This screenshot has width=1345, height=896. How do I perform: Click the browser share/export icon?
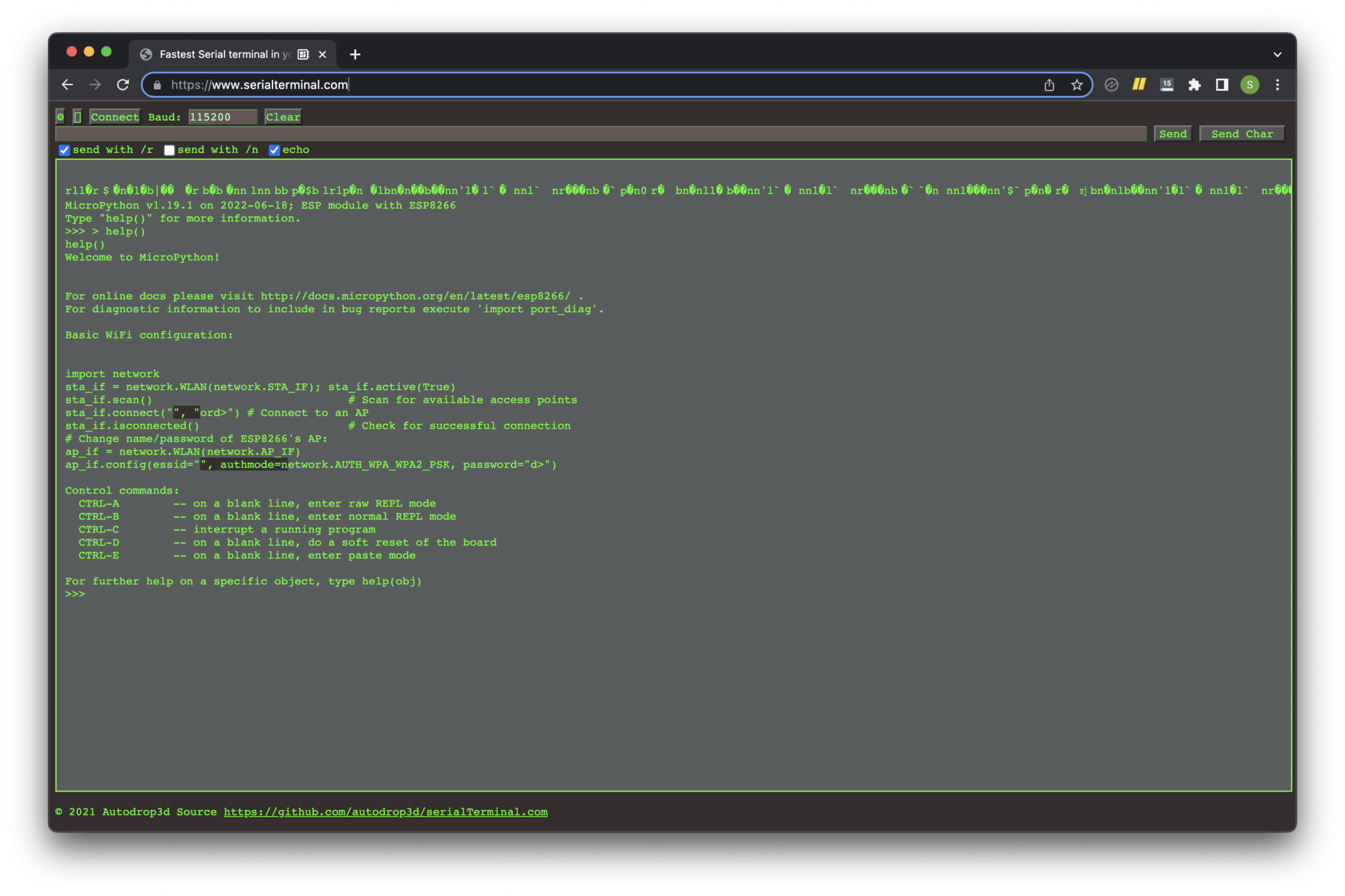[1050, 84]
